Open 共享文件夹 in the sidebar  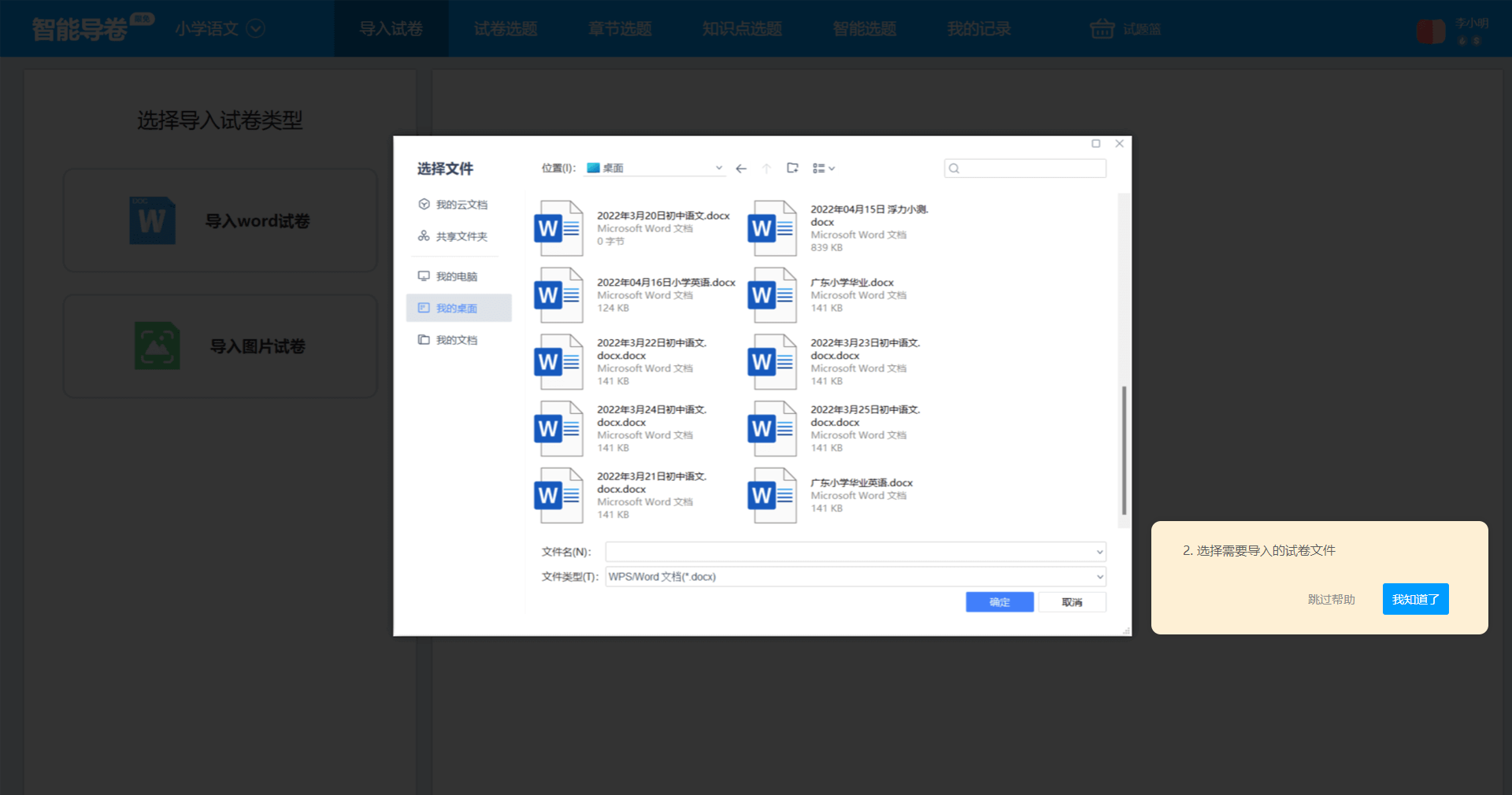point(453,236)
